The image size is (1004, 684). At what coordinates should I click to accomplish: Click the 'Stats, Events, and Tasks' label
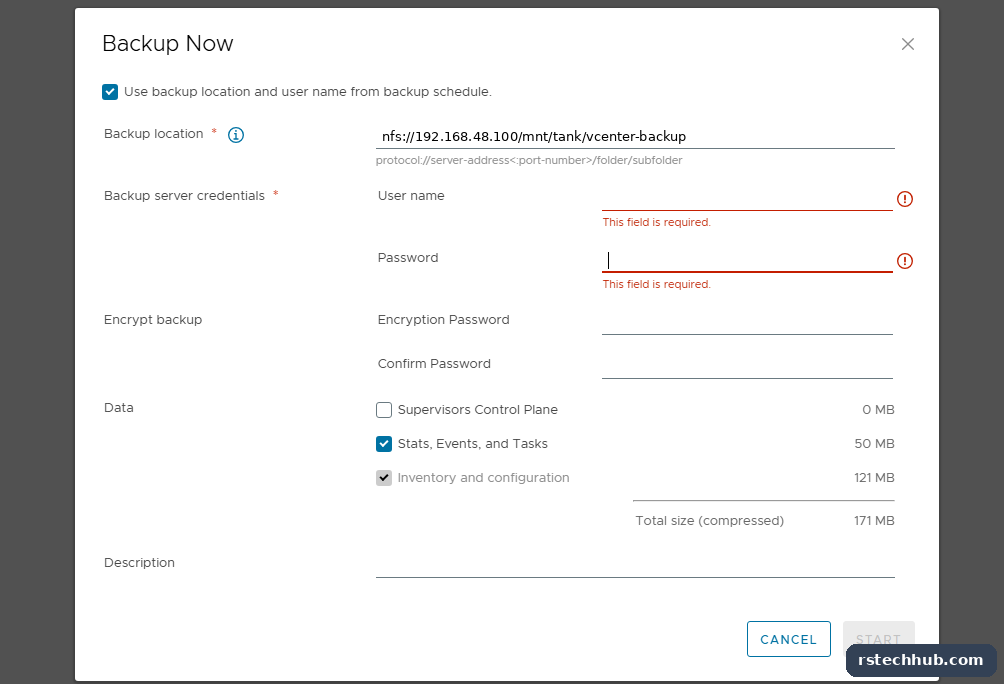tap(473, 444)
